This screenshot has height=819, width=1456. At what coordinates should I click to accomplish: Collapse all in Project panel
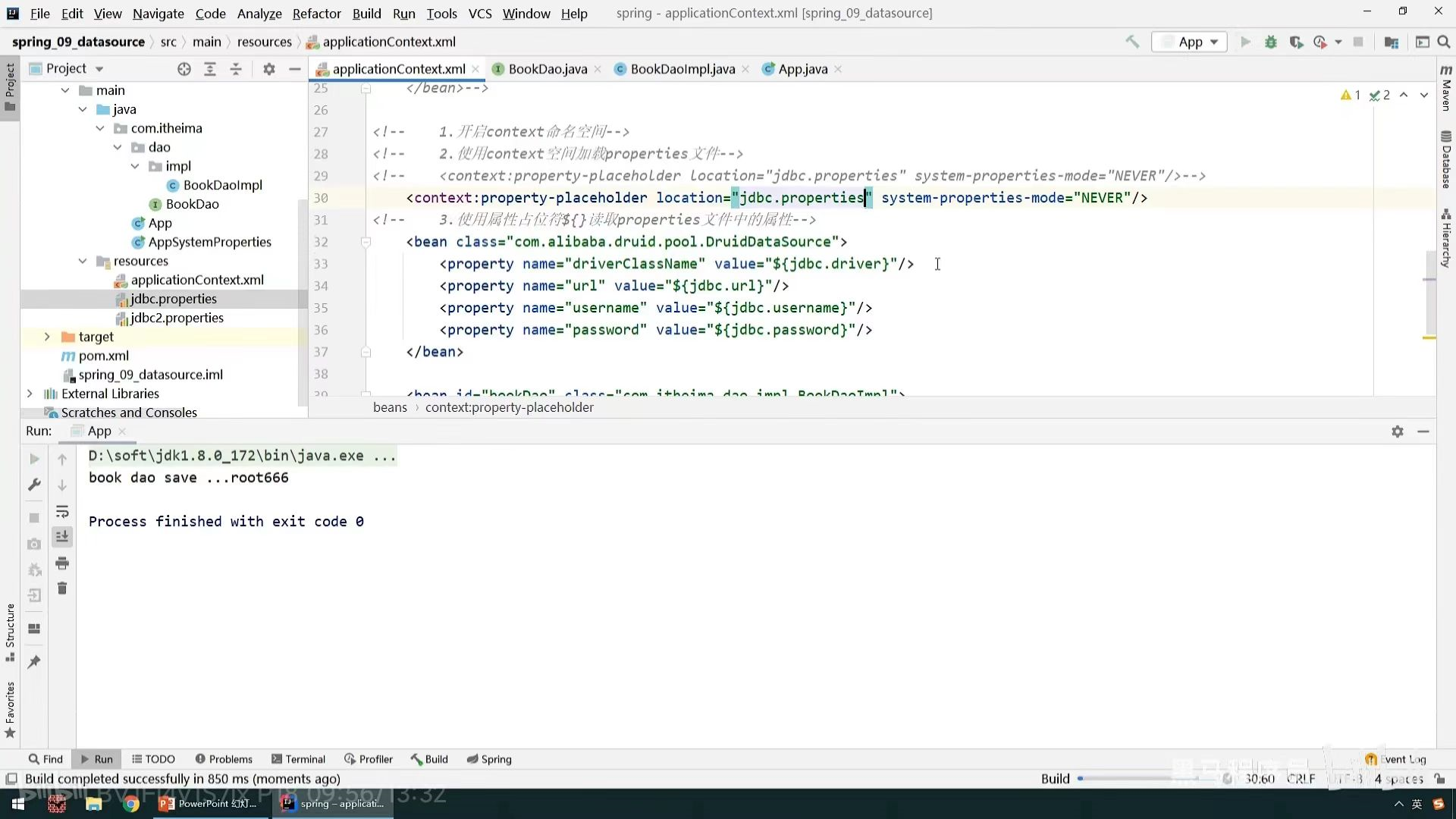[x=236, y=69]
